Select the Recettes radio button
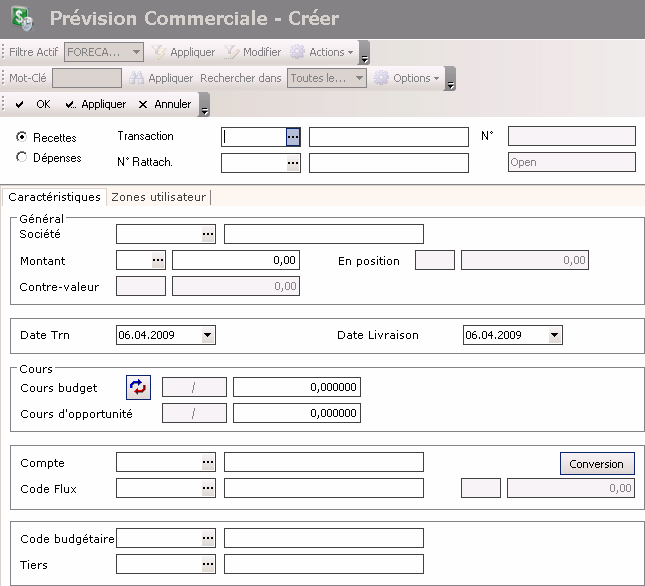The image size is (645, 586). tap(22, 137)
